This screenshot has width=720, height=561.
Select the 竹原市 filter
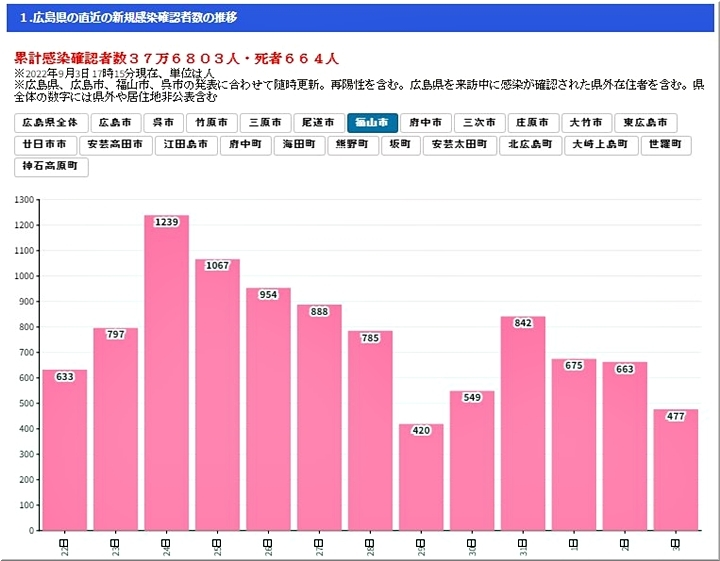click(x=212, y=123)
